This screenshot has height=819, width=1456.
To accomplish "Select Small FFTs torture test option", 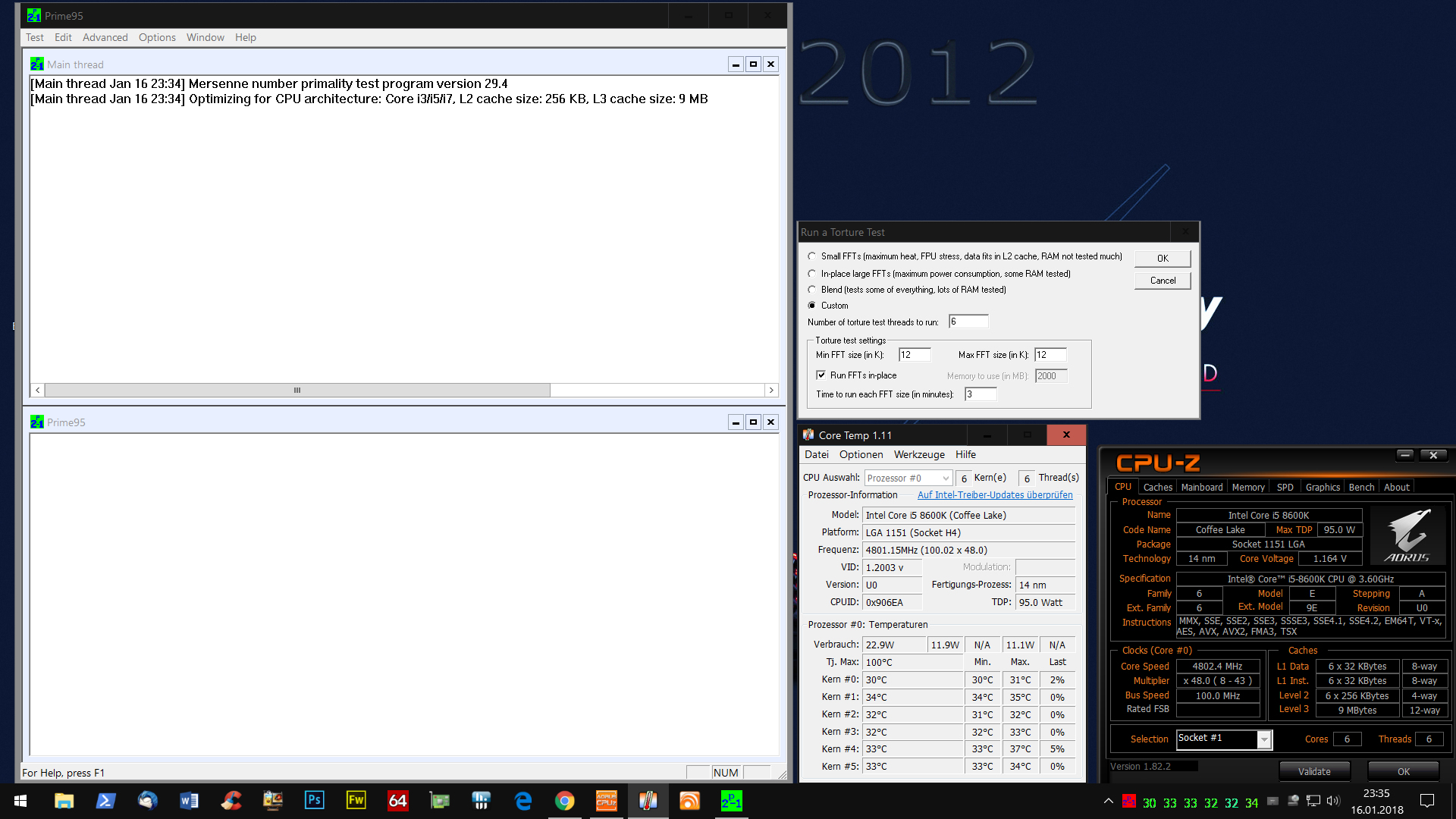I will pyautogui.click(x=812, y=256).
